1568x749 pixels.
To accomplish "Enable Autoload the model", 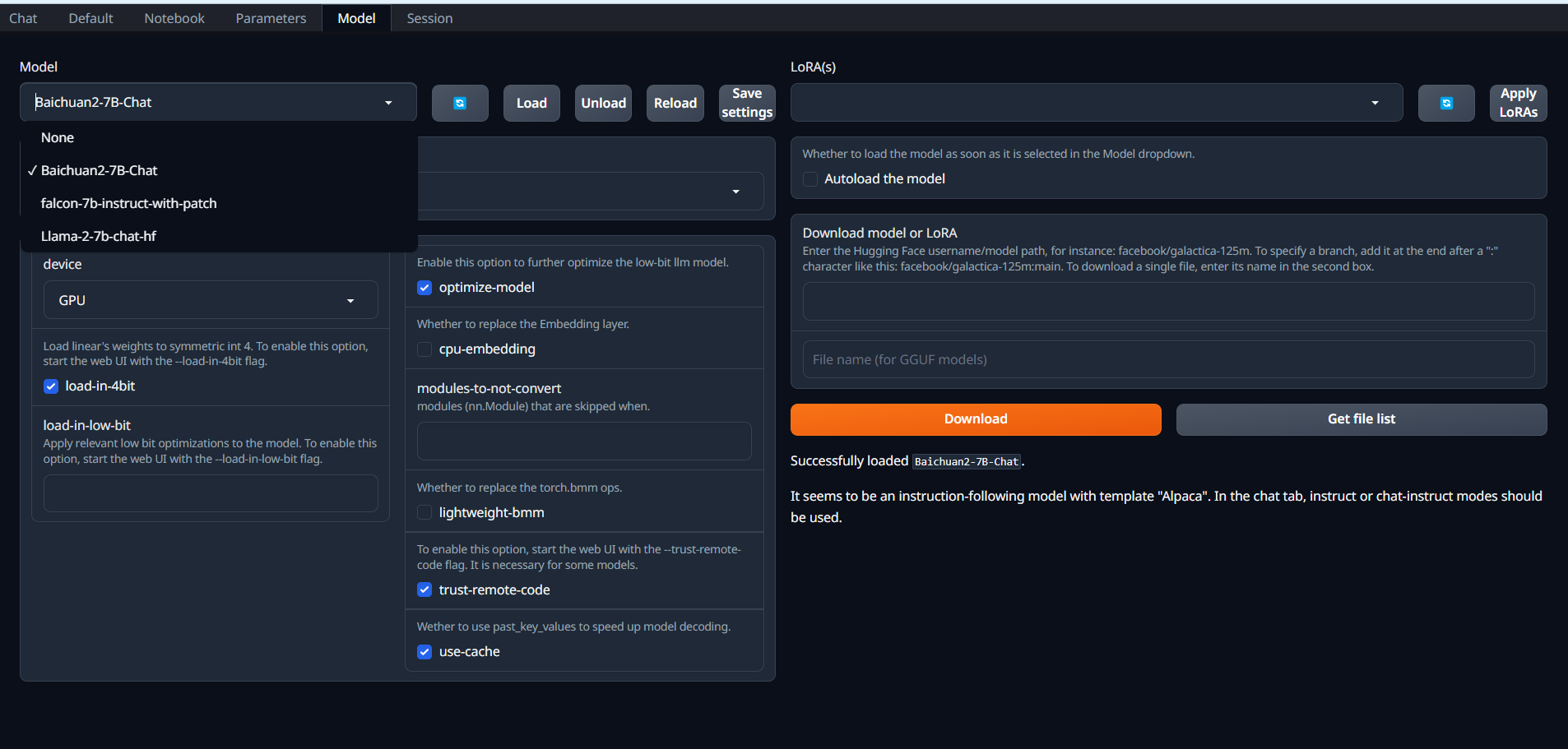I will [x=810, y=179].
